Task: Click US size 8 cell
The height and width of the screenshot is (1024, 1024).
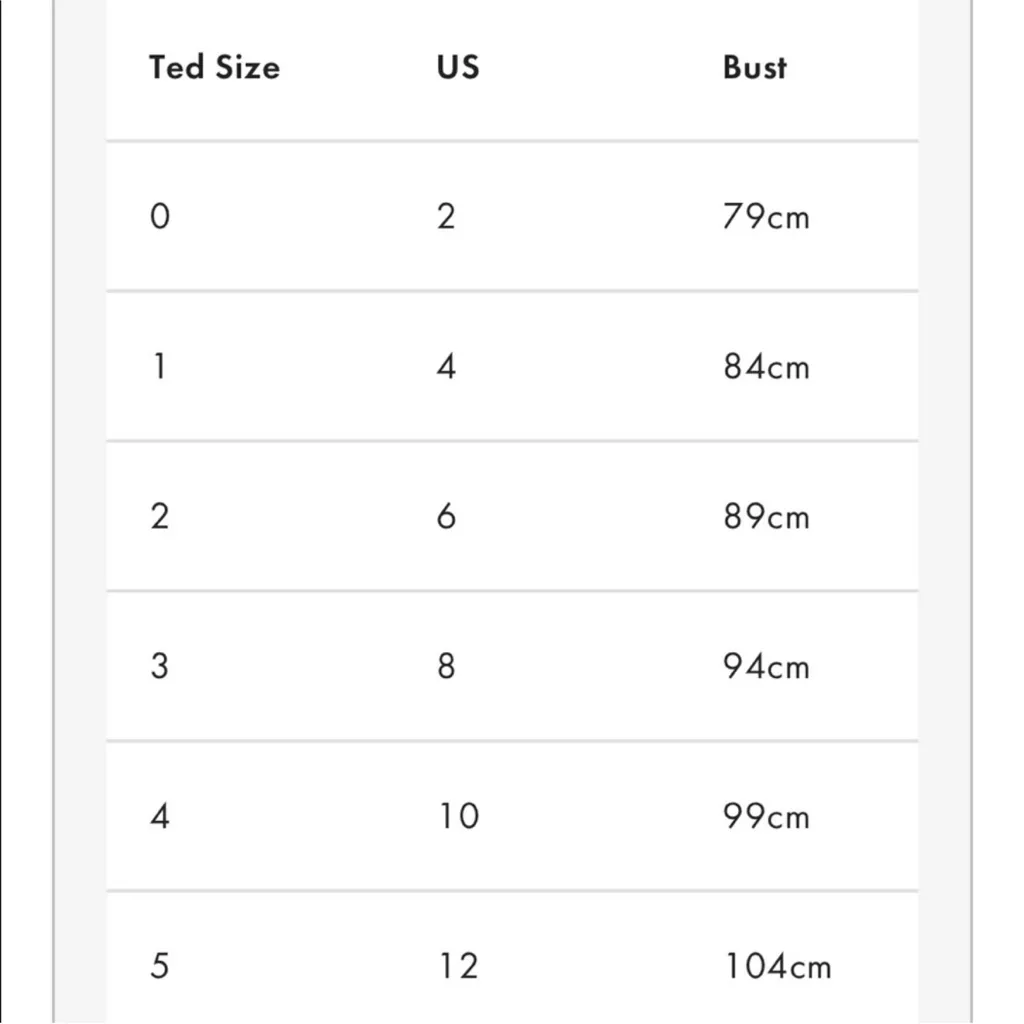Action: tap(446, 666)
